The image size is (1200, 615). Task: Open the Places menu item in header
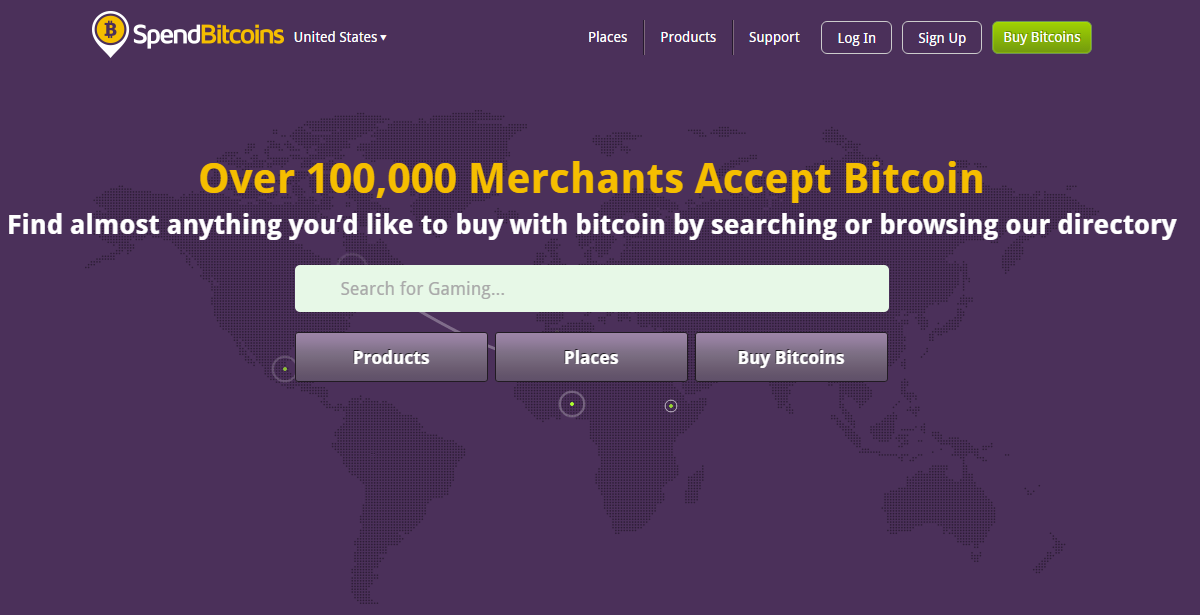tap(608, 37)
